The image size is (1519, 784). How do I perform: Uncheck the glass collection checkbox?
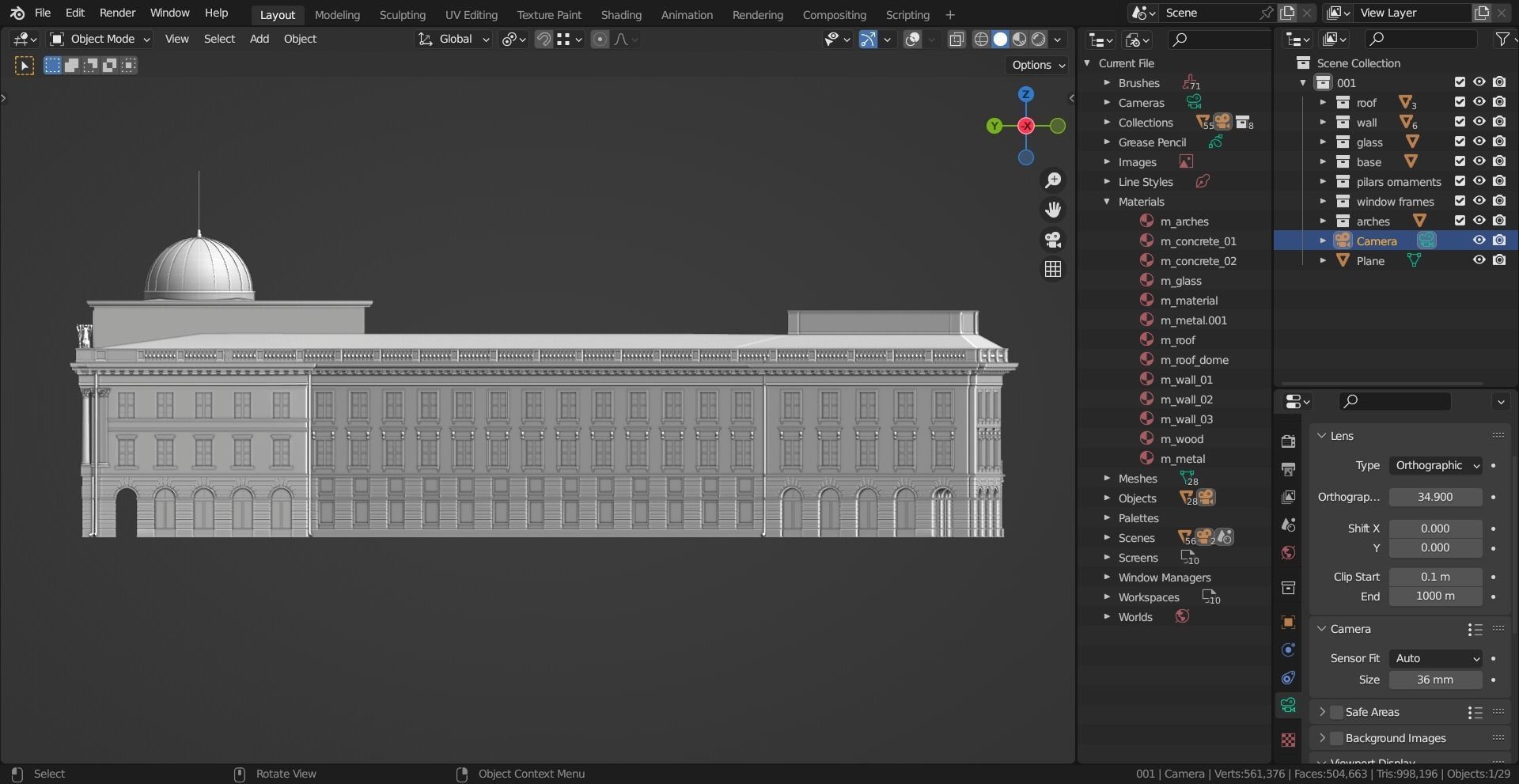[1460, 142]
